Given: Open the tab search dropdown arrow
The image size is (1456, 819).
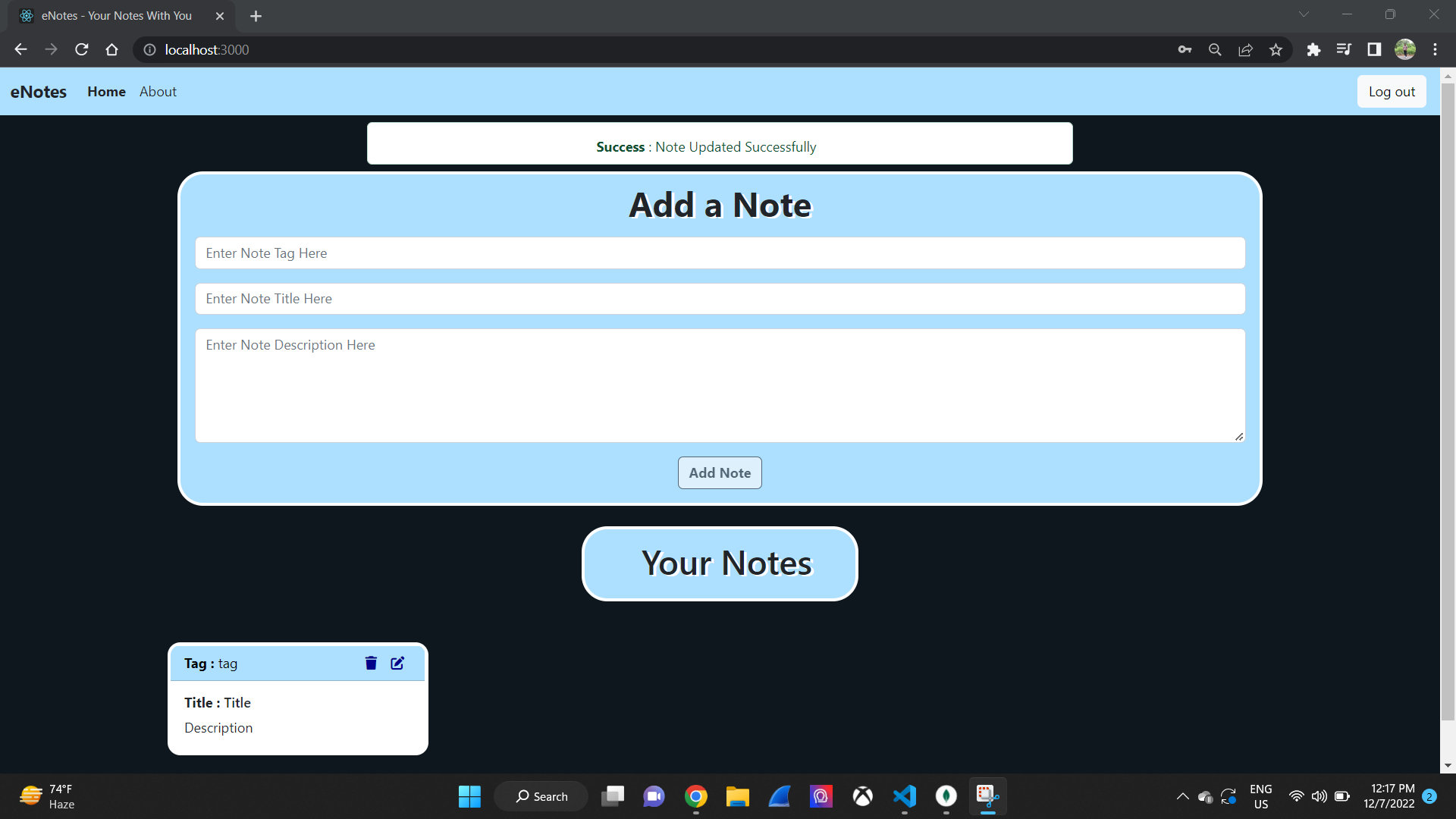Looking at the screenshot, I should 1304,14.
